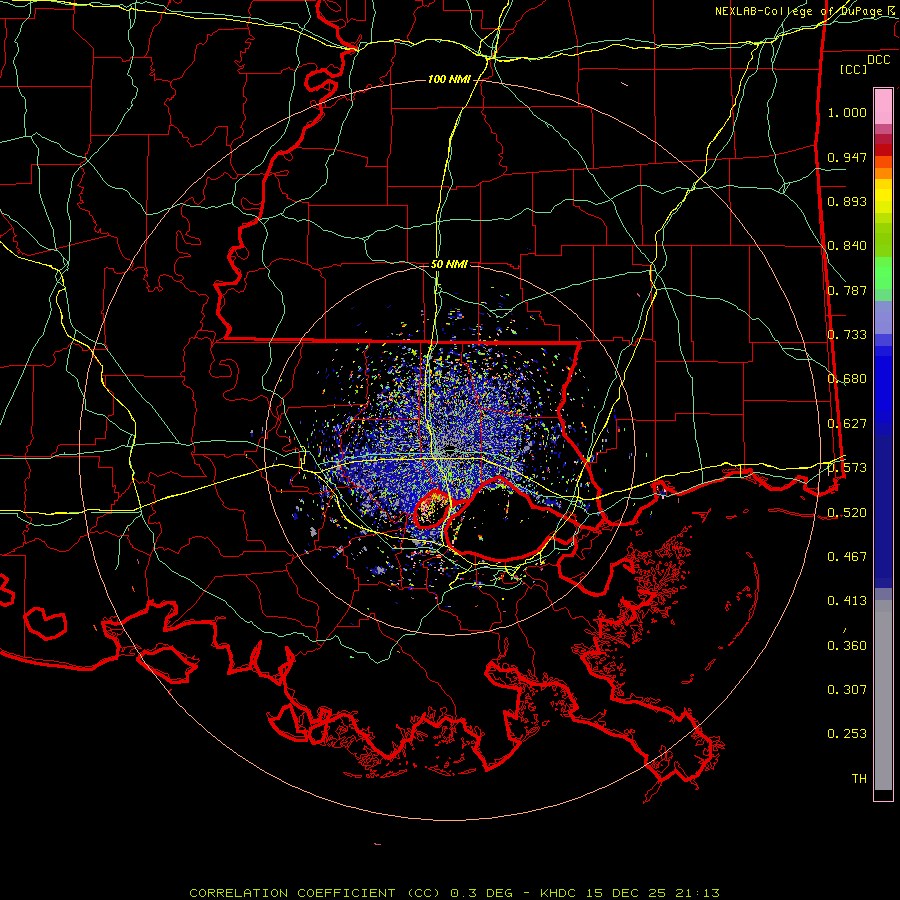Click the 0.253 legend value
This screenshot has height=900, width=900.
point(847,734)
